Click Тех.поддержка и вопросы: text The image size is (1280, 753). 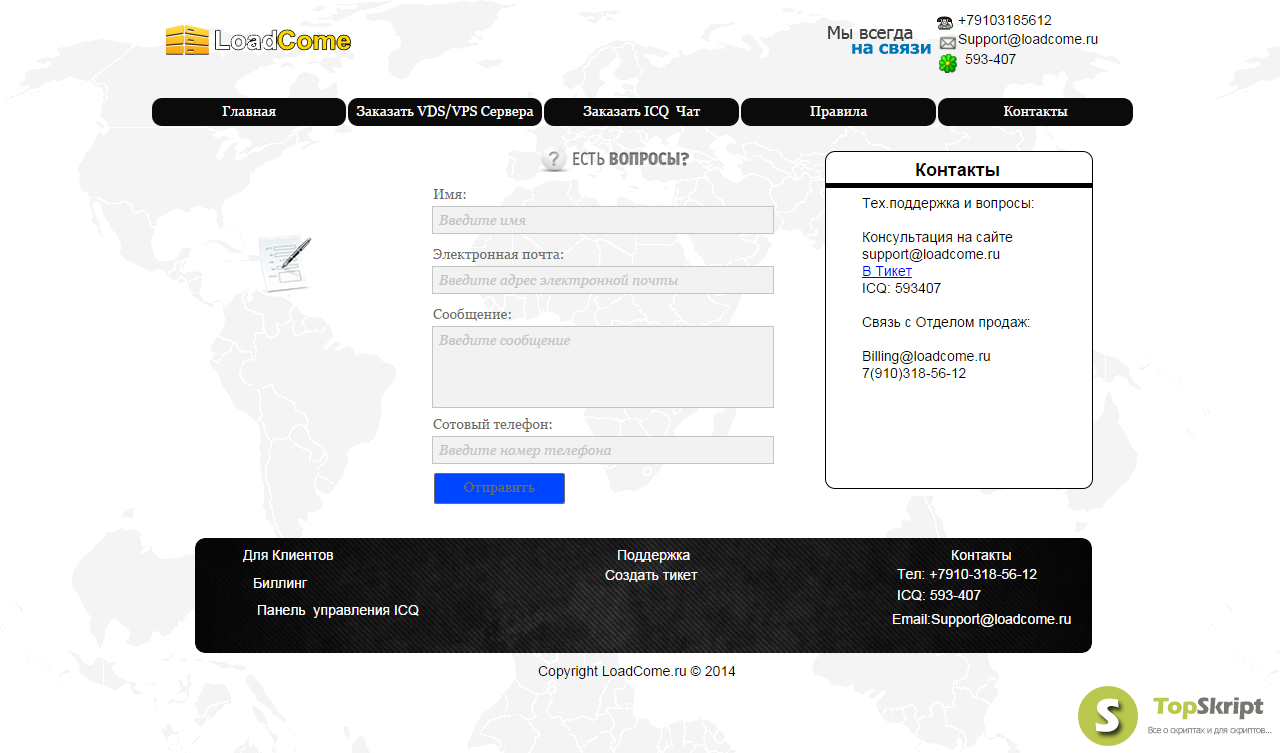[x=948, y=203]
